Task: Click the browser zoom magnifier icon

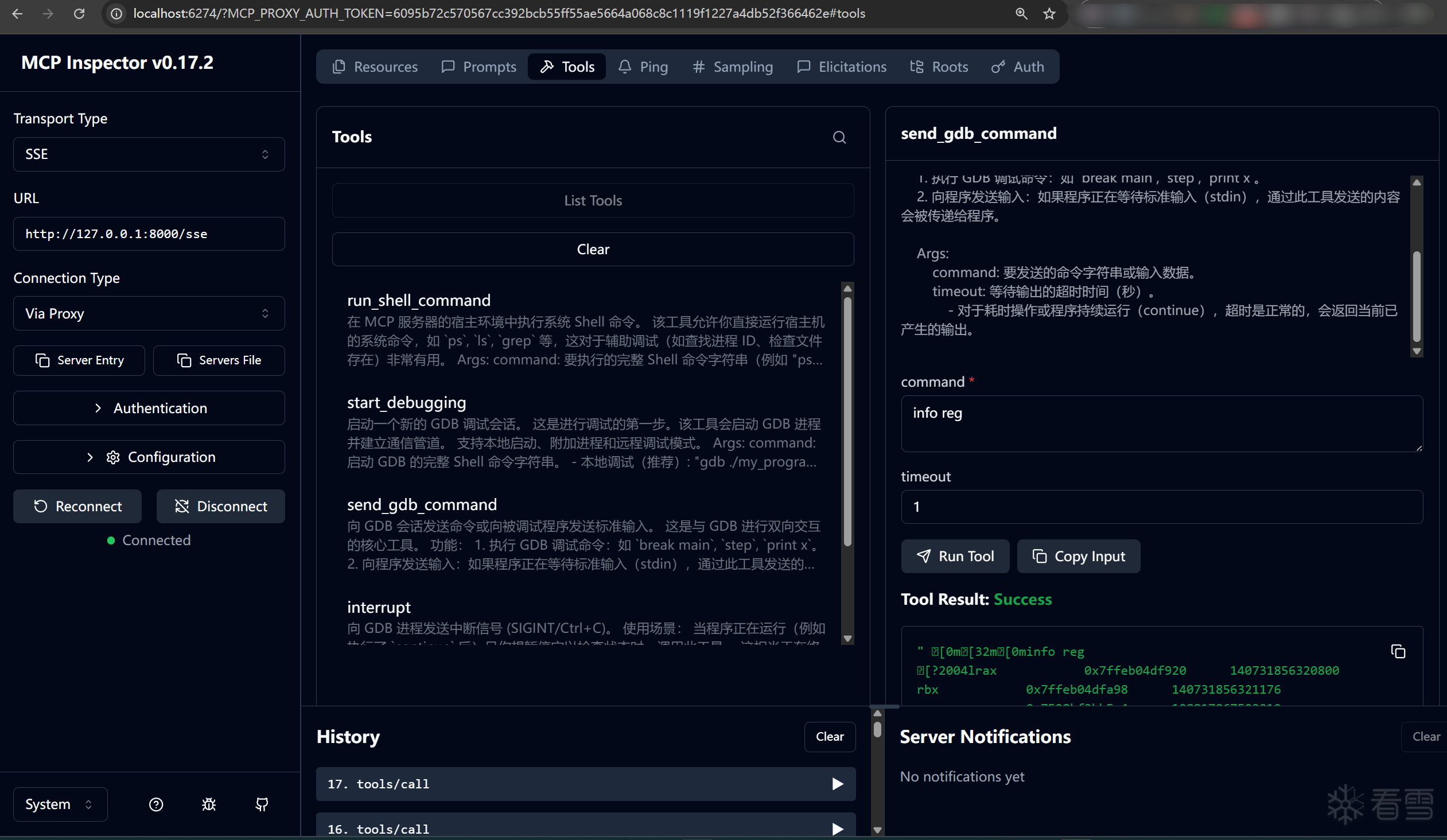Action: 1021,13
